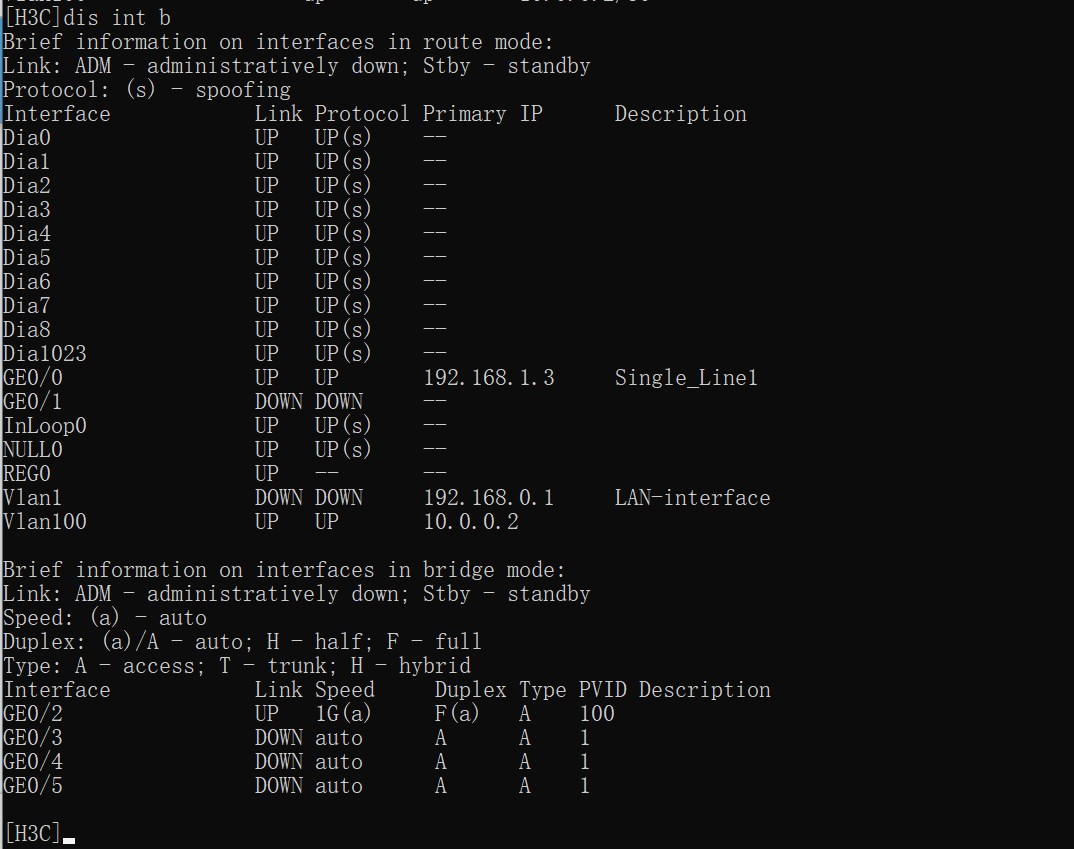
Task: Click the Primary IP column header
Action: 482,114
